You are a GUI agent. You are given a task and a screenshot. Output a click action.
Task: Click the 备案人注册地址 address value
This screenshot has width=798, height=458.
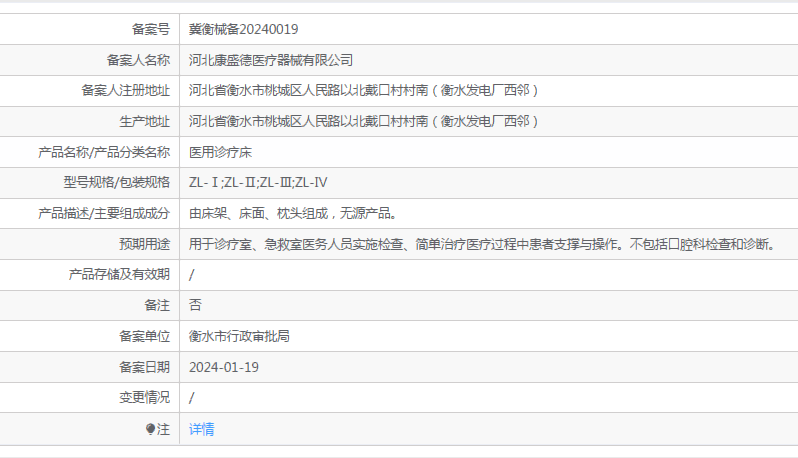tap(363, 91)
